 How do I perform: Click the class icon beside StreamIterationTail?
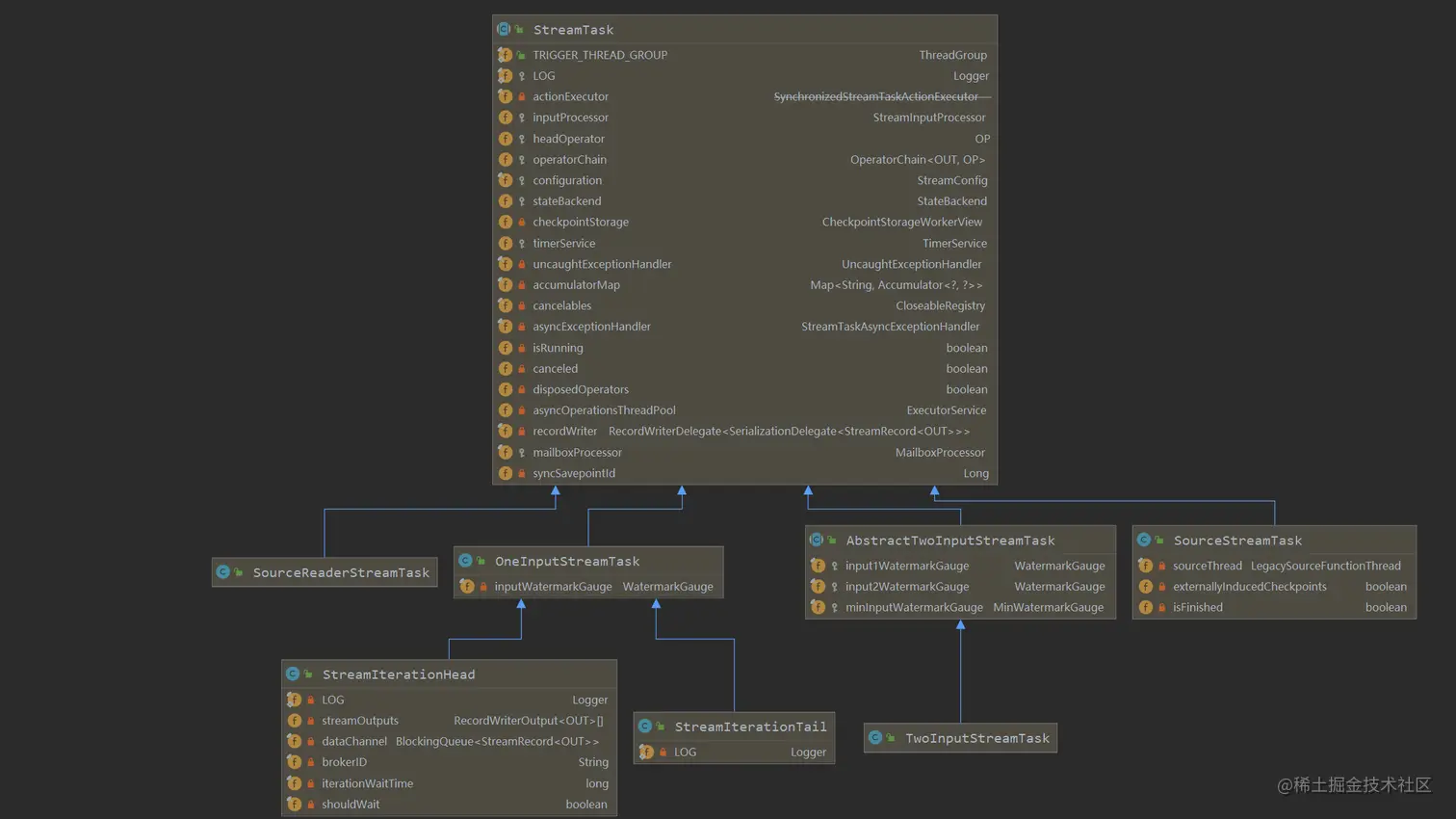tap(645, 727)
